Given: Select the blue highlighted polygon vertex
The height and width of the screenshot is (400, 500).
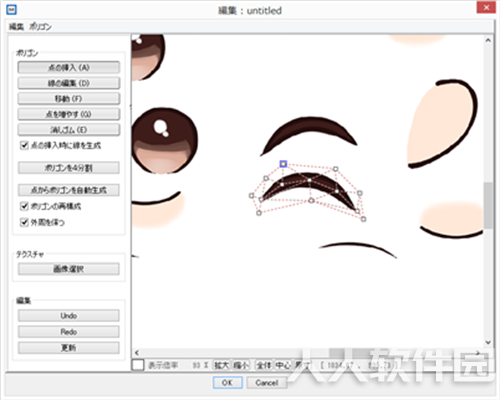Looking at the screenshot, I should point(283,164).
